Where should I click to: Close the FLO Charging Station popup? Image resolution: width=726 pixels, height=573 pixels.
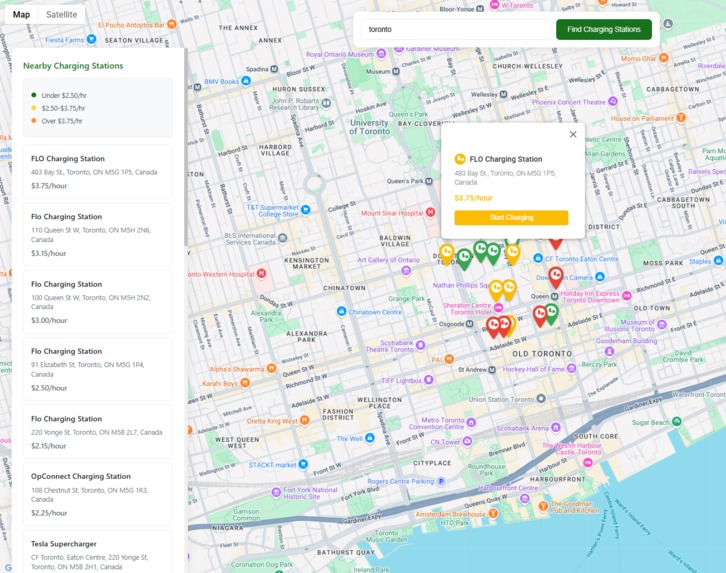[x=573, y=134]
